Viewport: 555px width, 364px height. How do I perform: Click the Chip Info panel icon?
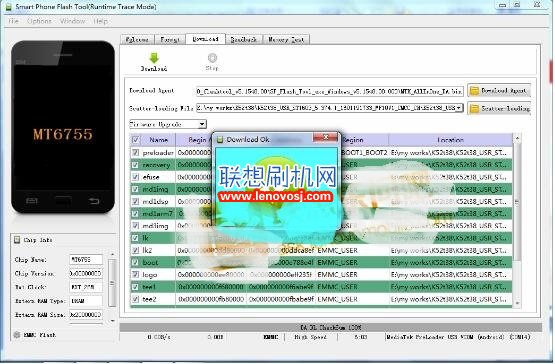click(17, 240)
